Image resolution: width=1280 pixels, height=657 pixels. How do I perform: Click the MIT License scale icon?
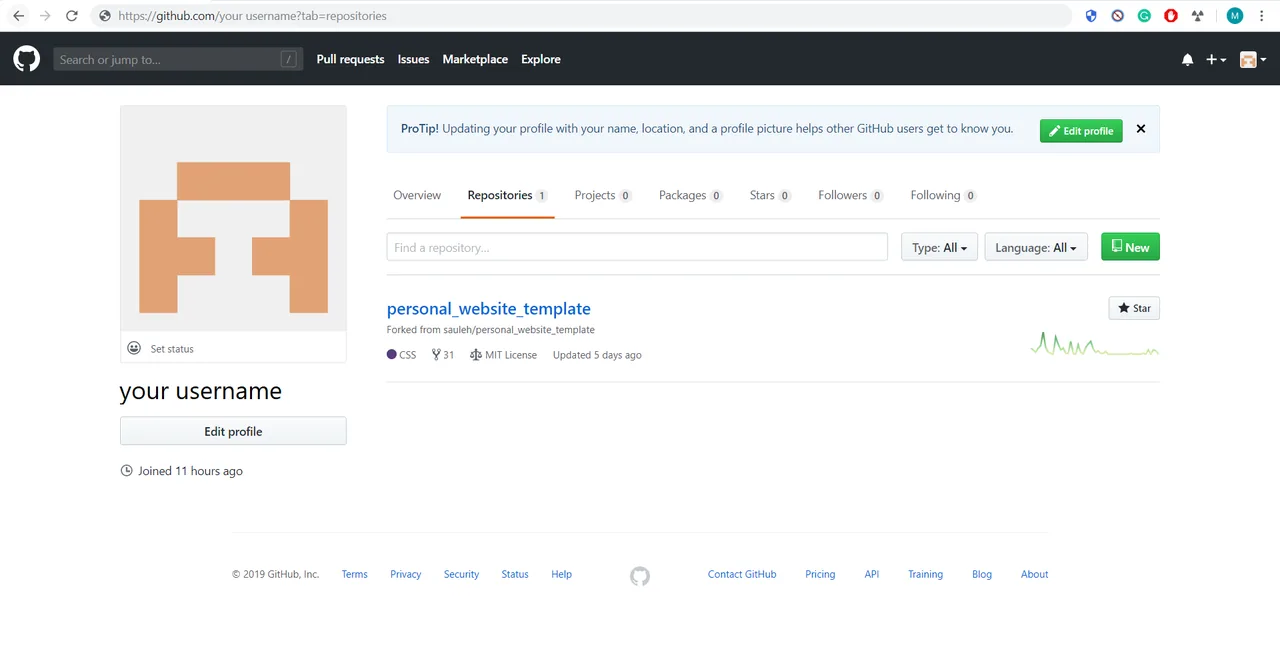[x=475, y=355]
